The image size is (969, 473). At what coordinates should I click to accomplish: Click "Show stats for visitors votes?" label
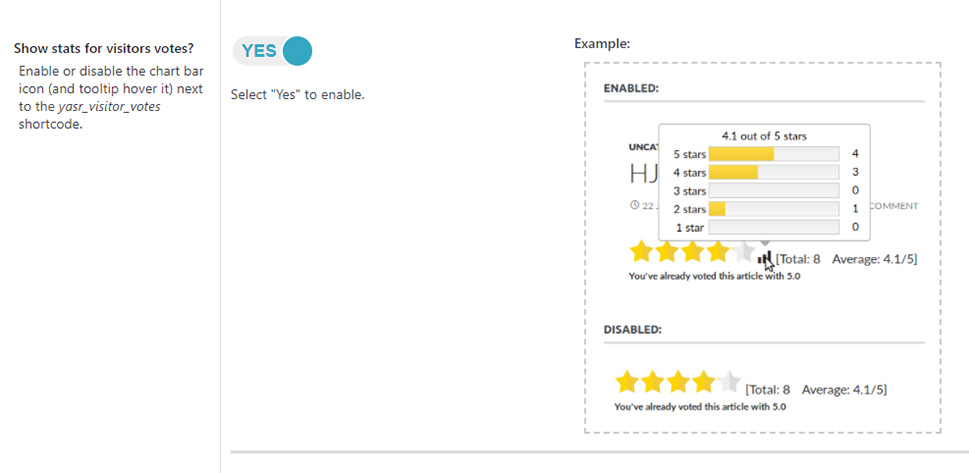(104, 48)
